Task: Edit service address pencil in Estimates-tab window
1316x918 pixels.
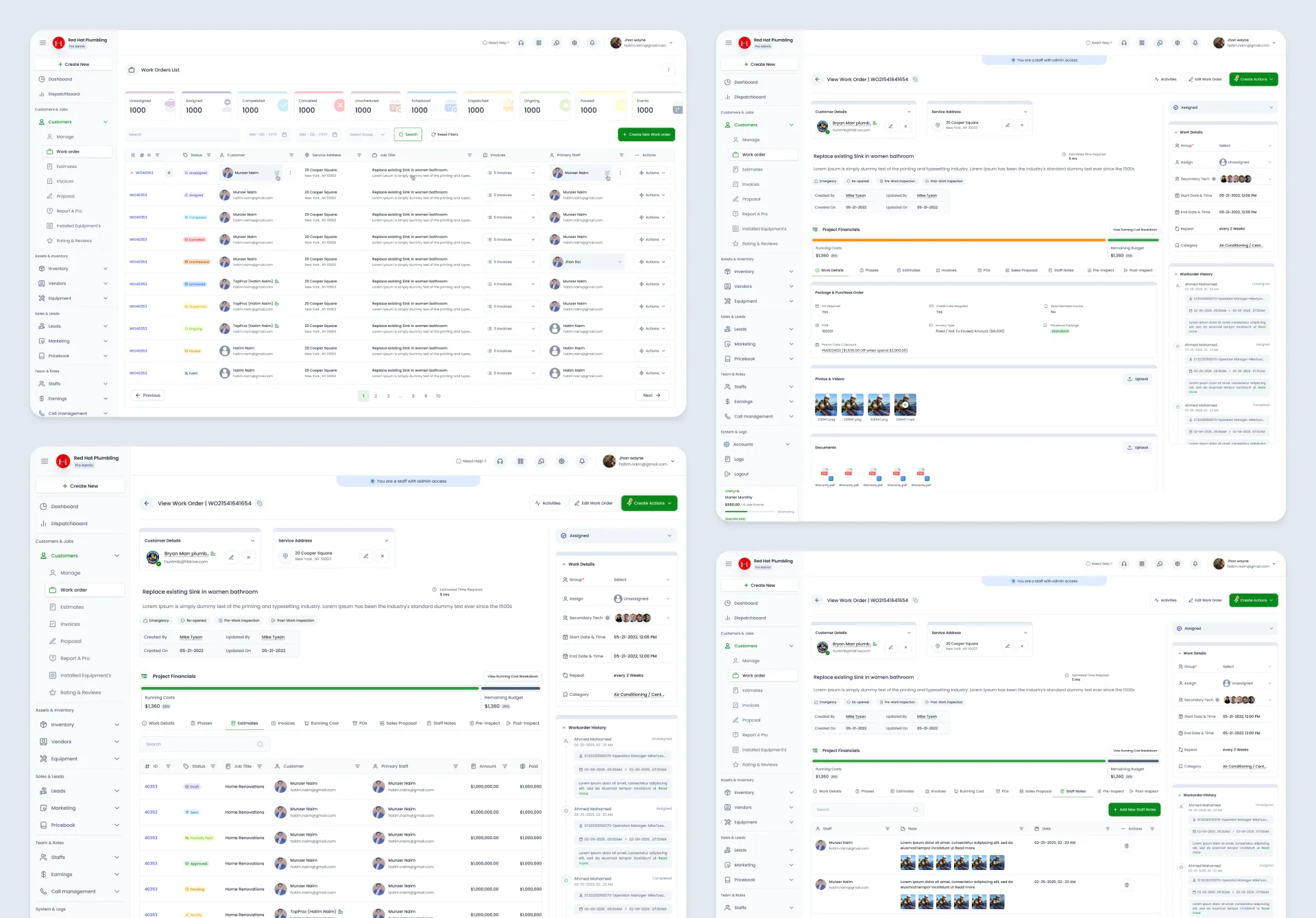Action: pyautogui.click(x=366, y=556)
